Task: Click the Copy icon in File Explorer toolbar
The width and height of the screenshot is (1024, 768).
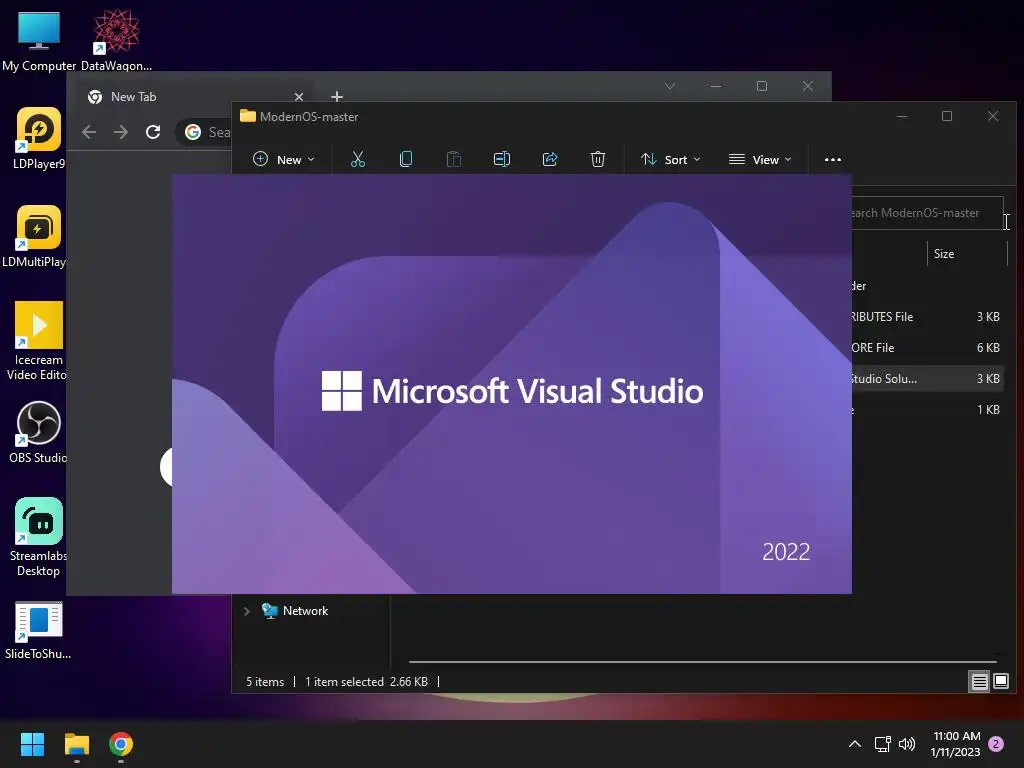Action: pos(406,159)
